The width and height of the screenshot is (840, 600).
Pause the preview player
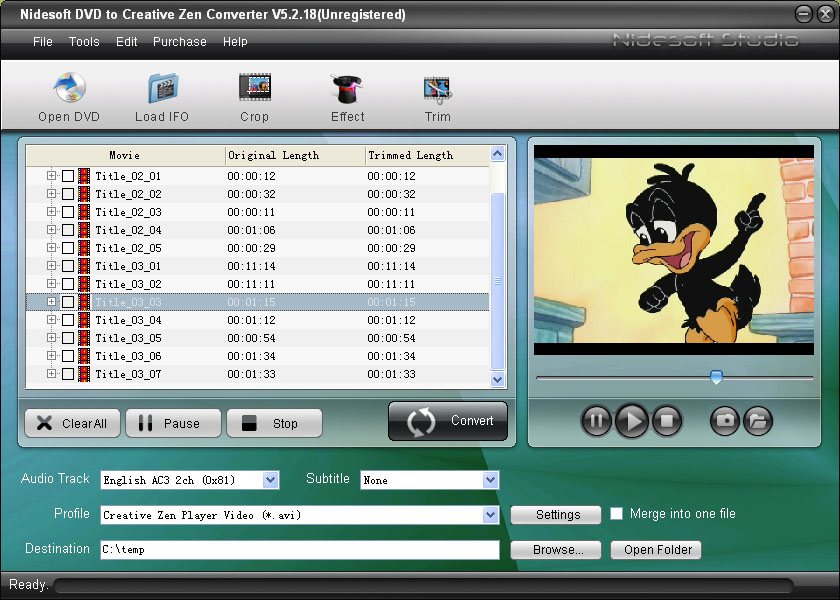[x=596, y=421]
